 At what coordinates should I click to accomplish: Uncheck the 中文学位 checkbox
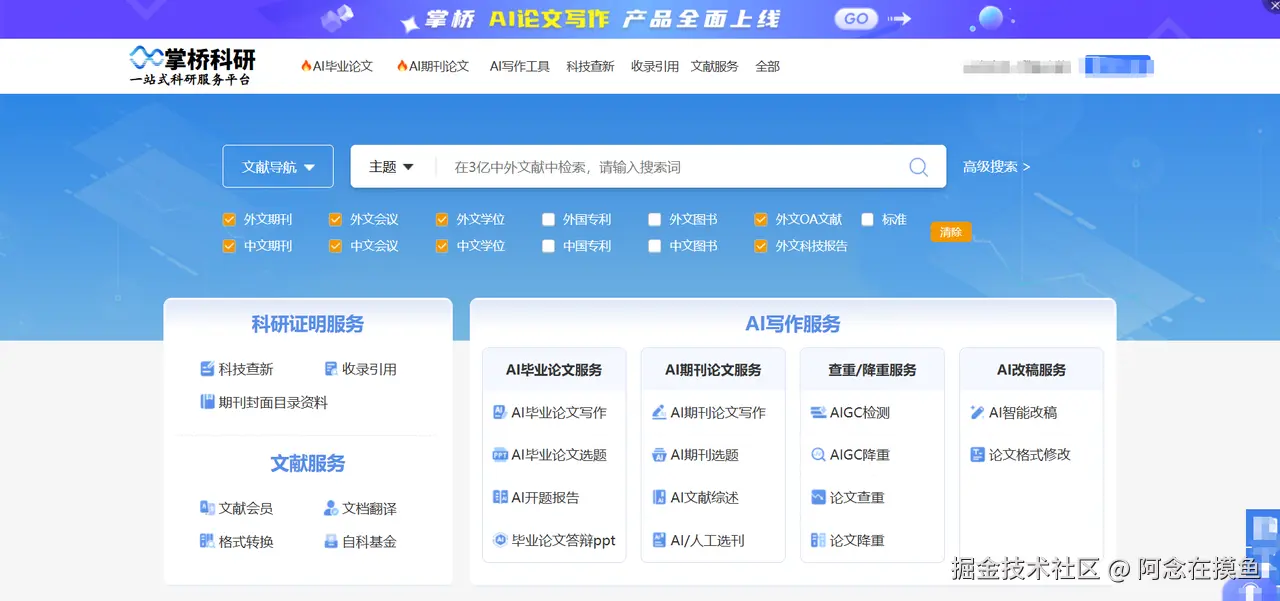point(442,245)
